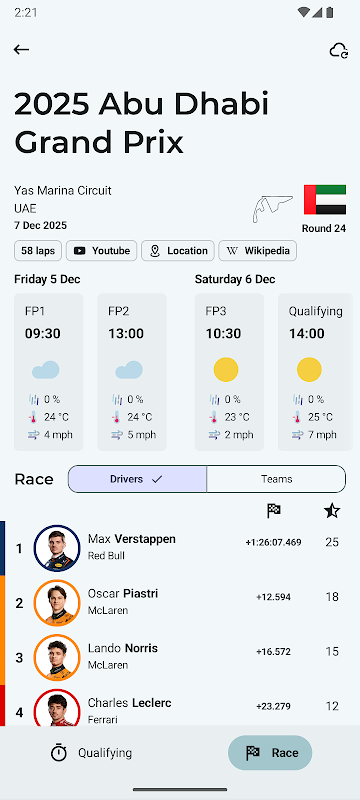Open the Youtube chip link

tap(101, 251)
